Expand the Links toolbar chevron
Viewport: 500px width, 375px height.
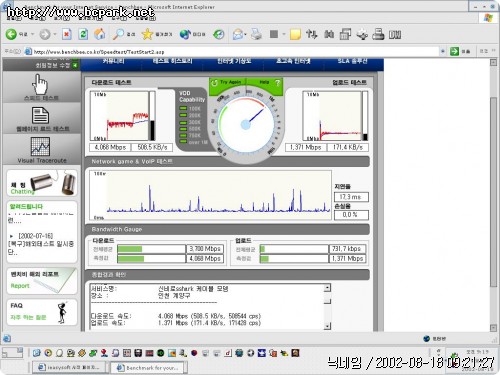(494, 51)
